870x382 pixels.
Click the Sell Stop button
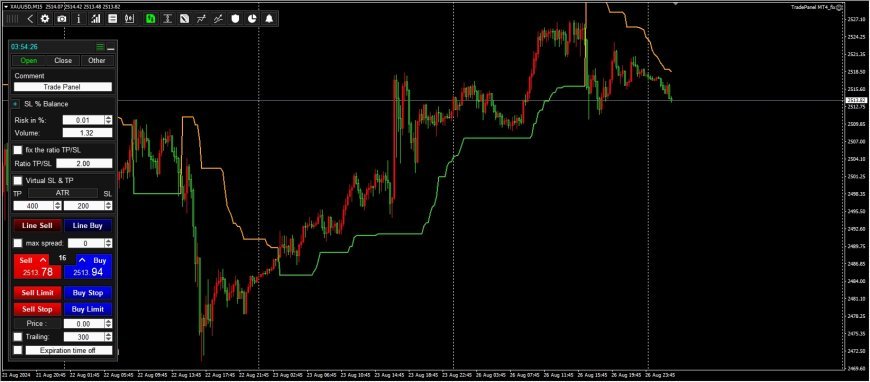pos(37,309)
